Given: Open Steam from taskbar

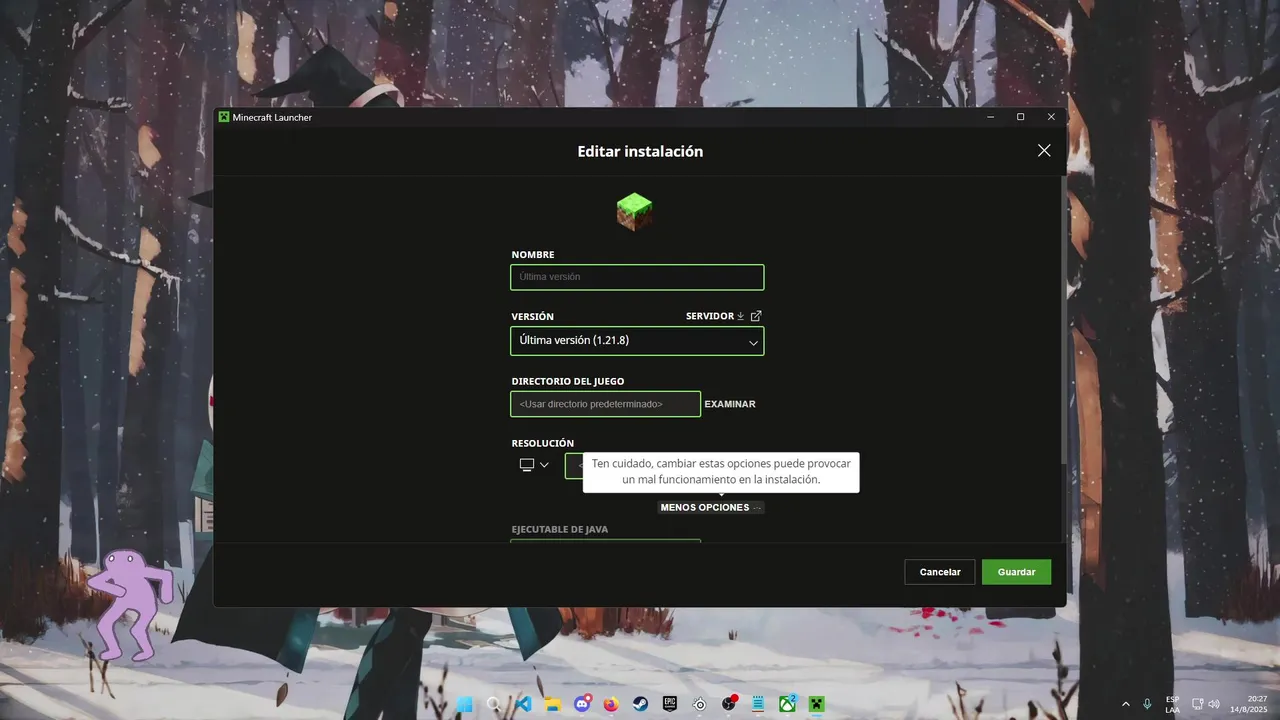Looking at the screenshot, I should [640, 704].
